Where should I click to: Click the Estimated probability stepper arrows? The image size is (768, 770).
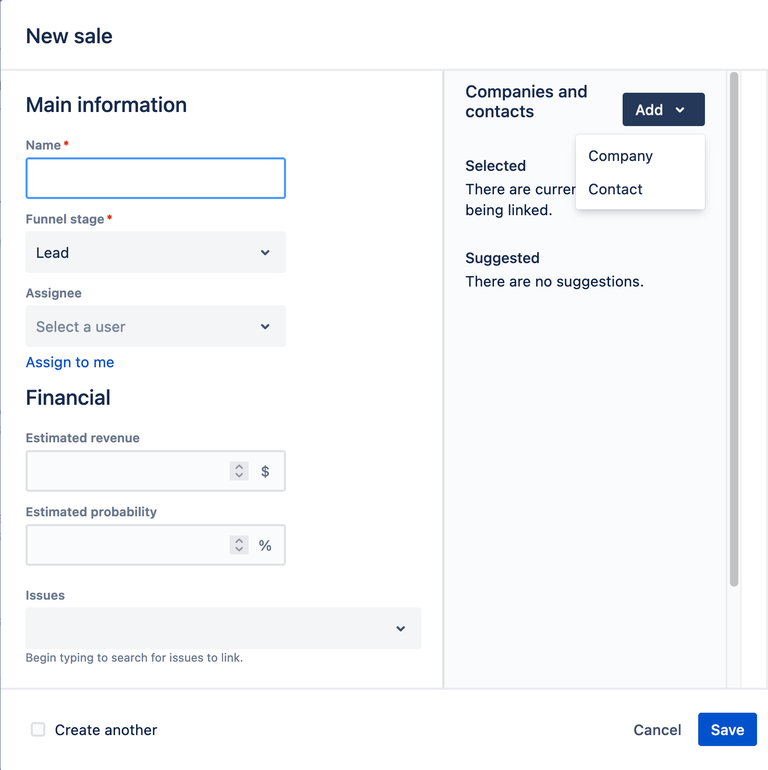(x=239, y=545)
